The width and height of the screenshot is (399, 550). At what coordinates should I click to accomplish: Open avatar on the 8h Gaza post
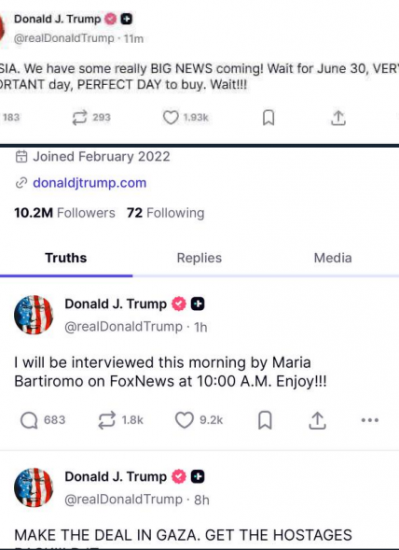click(x=34, y=487)
